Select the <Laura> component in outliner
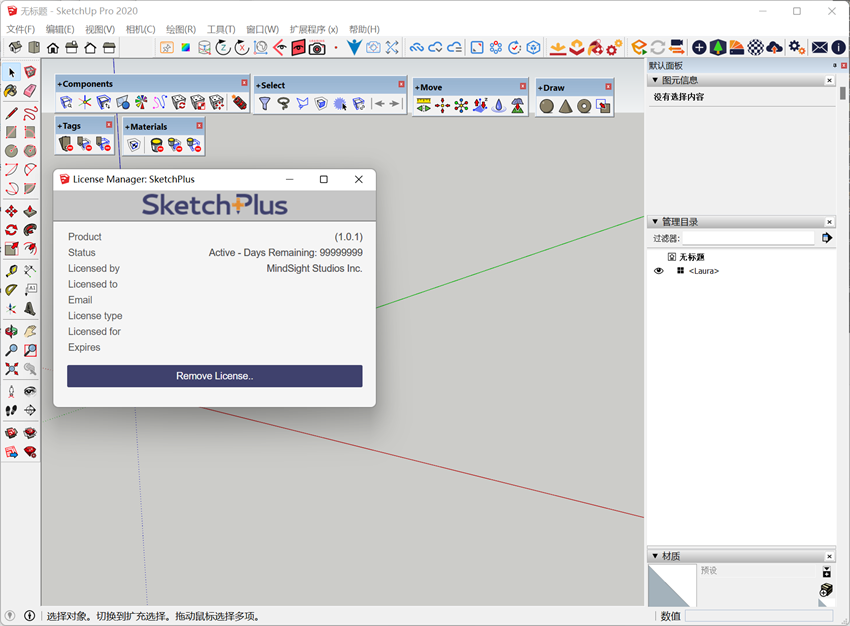The width and height of the screenshot is (850, 626). coord(704,271)
